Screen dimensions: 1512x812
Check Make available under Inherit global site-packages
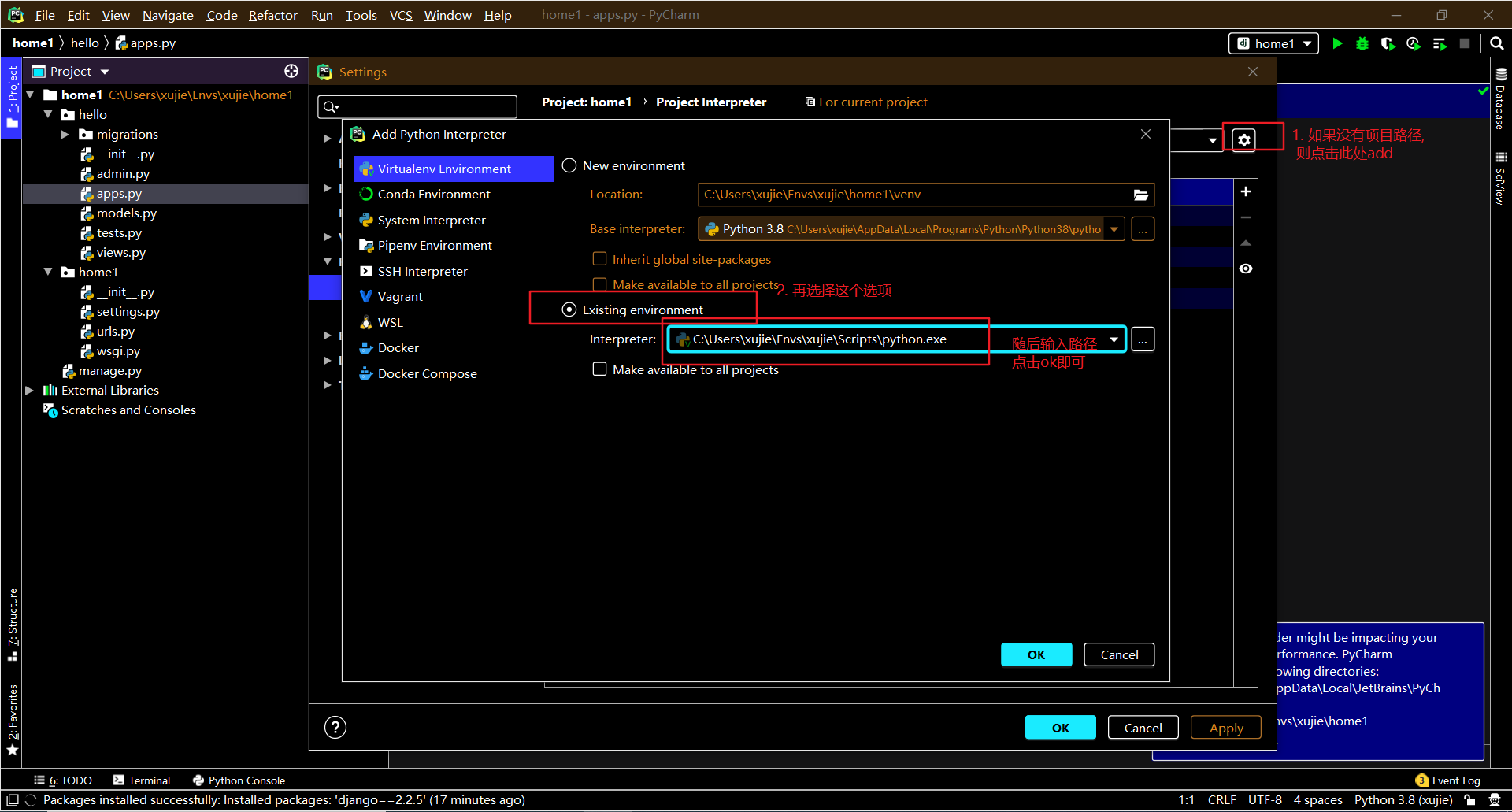tap(600, 284)
